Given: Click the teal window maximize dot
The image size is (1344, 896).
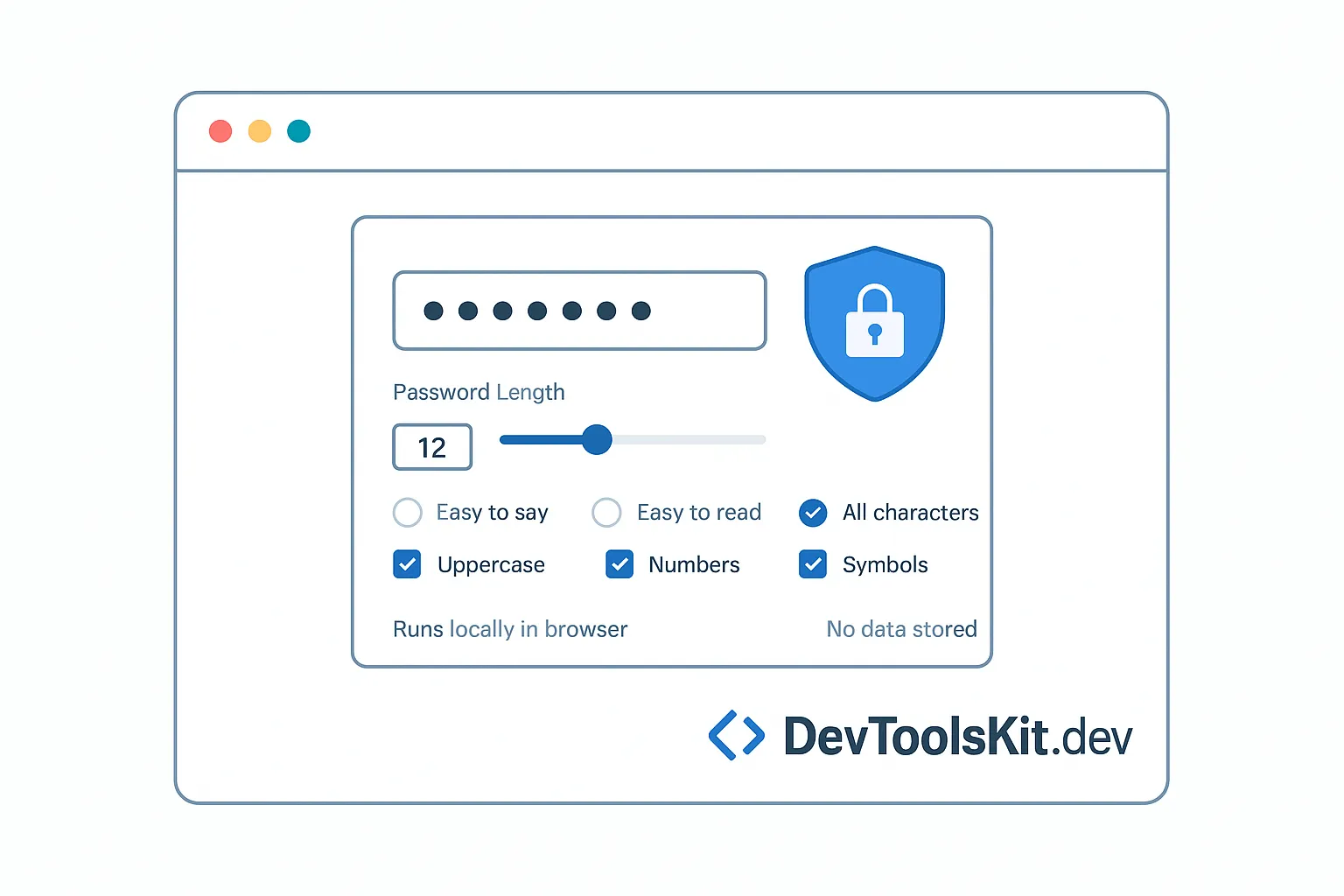Looking at the screenshot, I should coord(299,131).
